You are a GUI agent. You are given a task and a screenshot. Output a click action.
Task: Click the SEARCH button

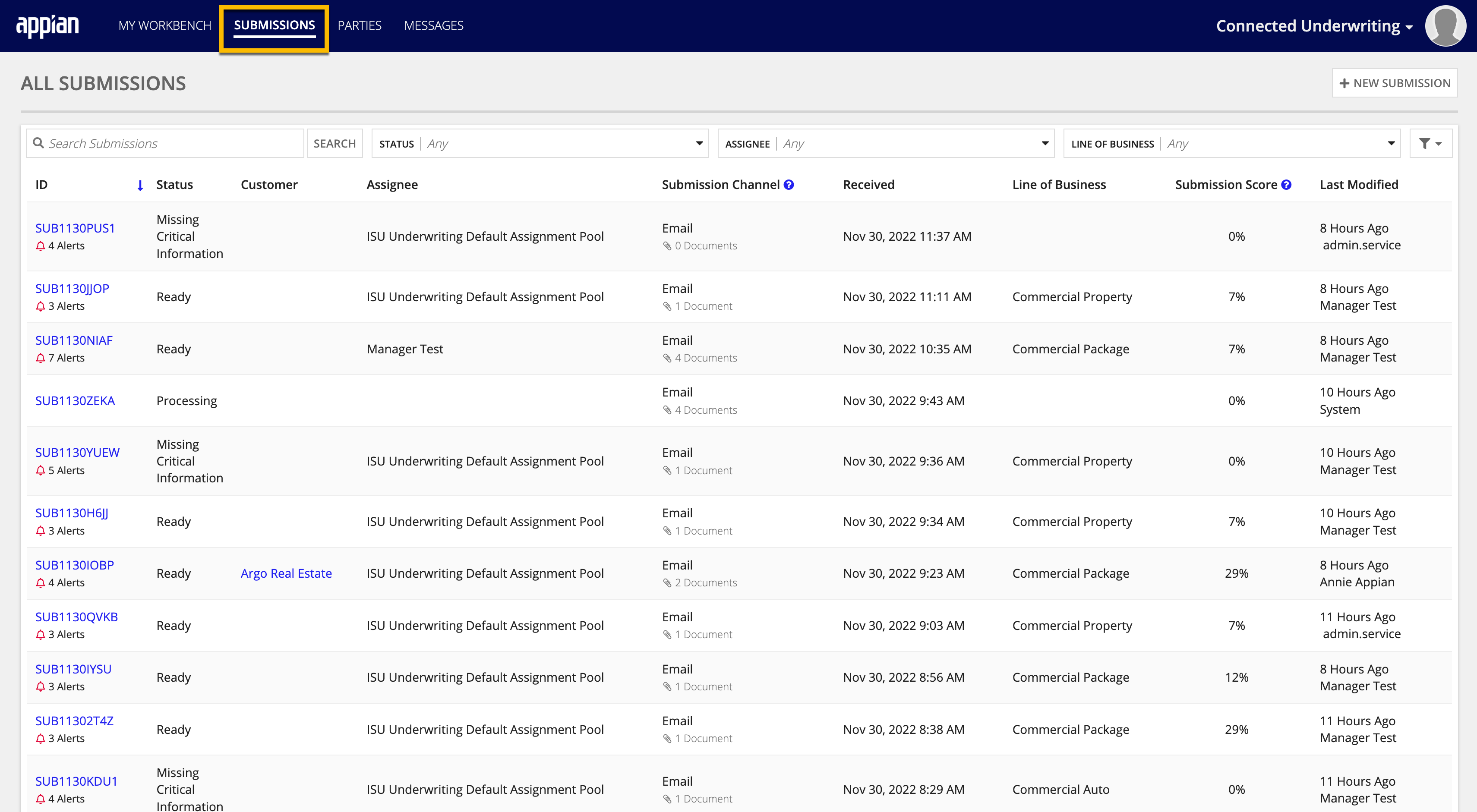coord(335,143)
